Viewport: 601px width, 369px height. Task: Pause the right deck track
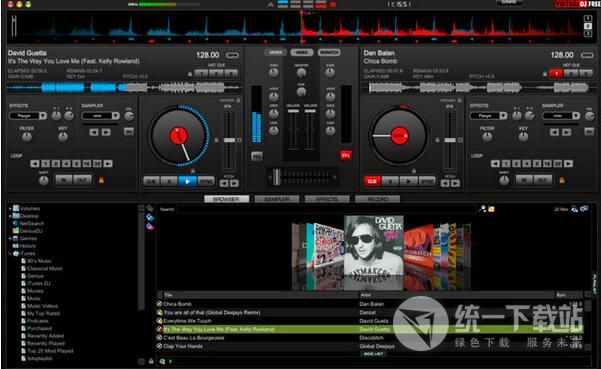[390, 181]
